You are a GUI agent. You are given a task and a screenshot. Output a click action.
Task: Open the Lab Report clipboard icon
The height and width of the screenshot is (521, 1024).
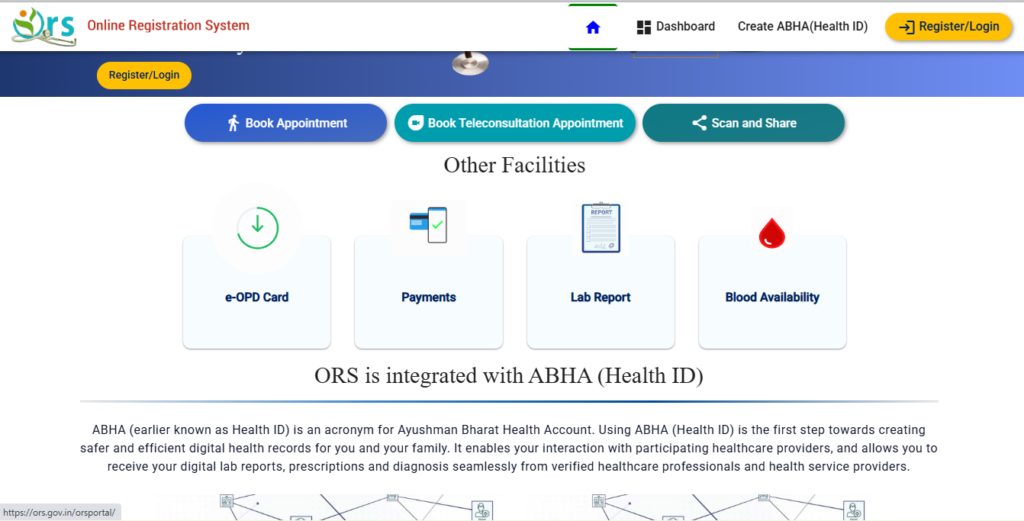click(600, 228)
